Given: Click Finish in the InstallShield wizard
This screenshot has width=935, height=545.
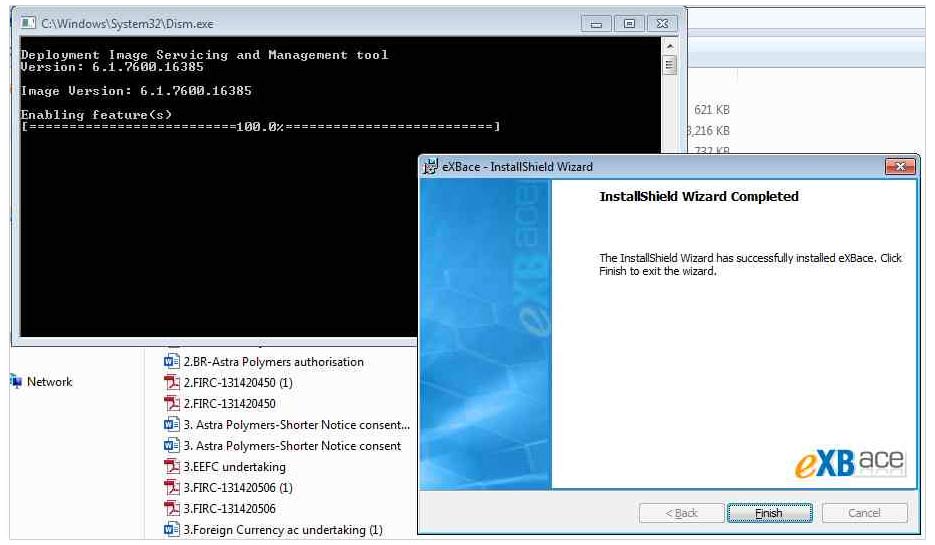Looking at the screenshot, I should (x=769, y=513).
